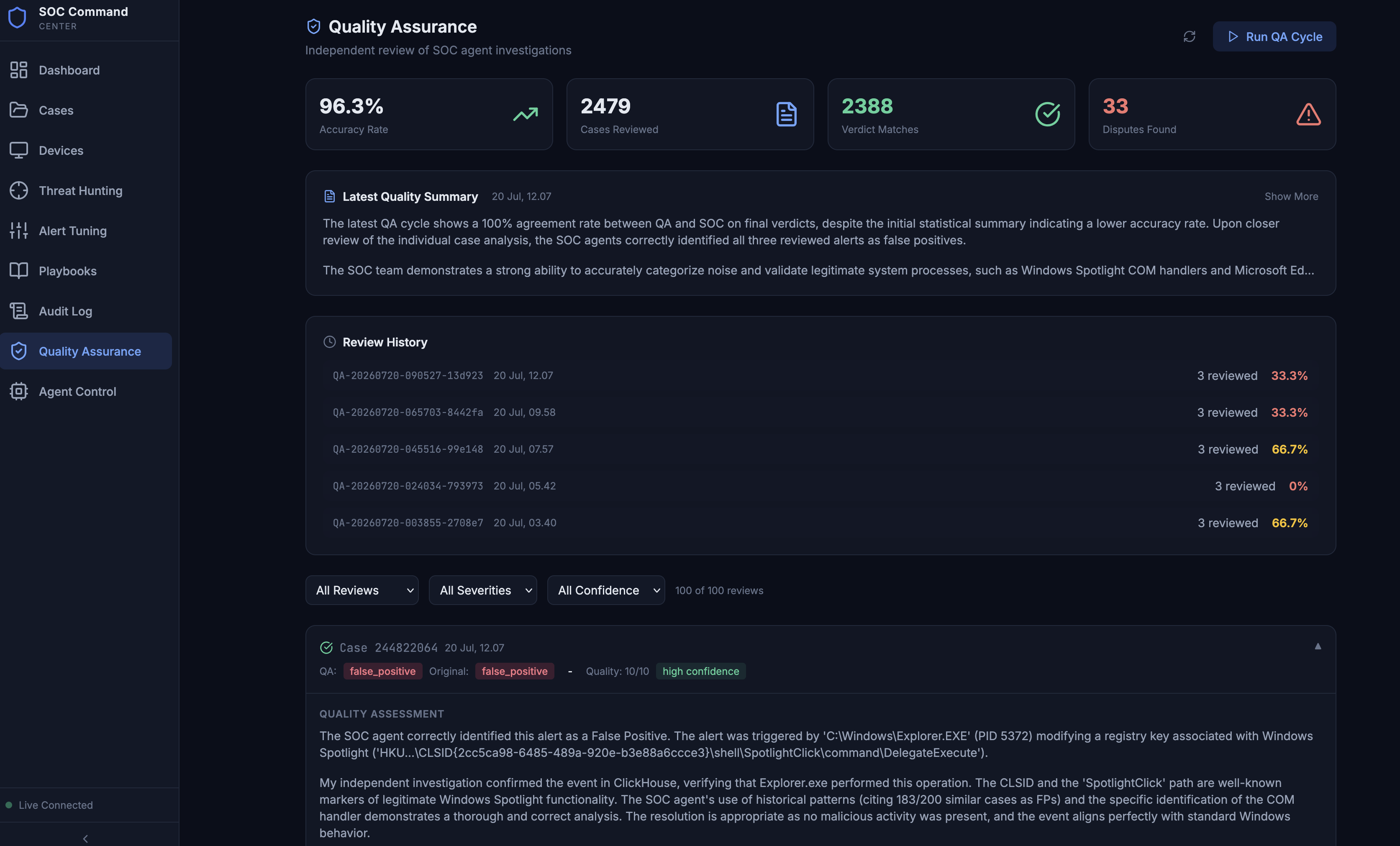Open review QA-20260720-090527-13d923
The image size is (1400, 846).
pyautogui.click(x=820, y=375)
